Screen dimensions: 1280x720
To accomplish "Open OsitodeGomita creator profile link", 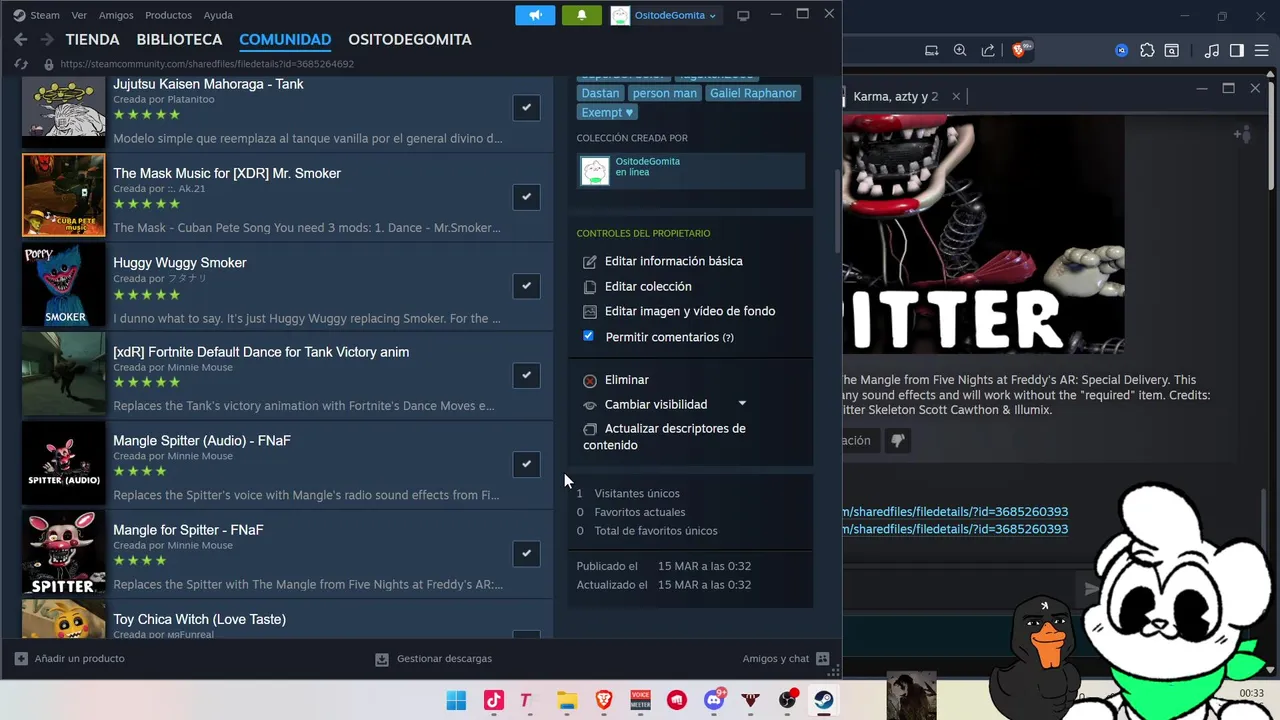I will pyautogui.click(x=647, y=161).
